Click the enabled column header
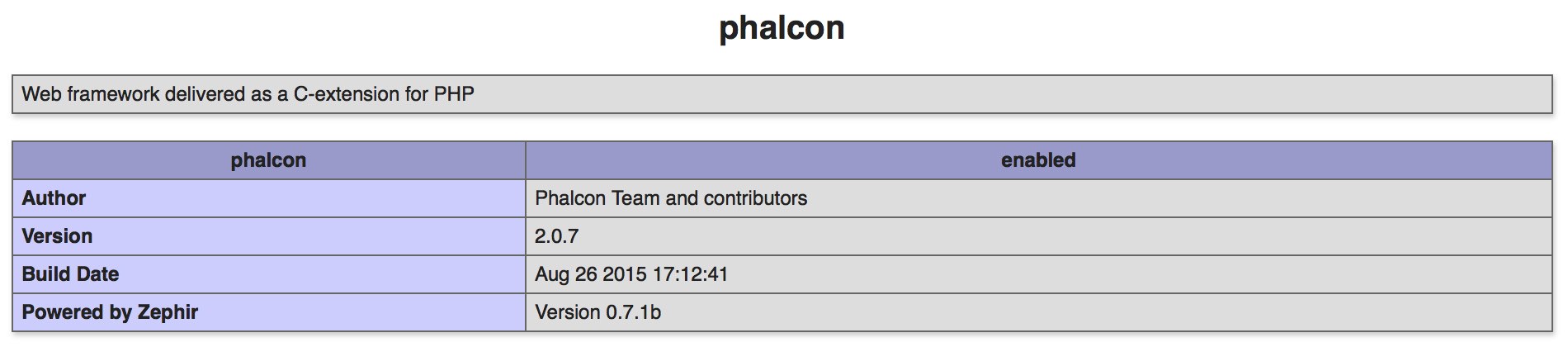This screenshot has height=347, width=1568. (1038, 160)
